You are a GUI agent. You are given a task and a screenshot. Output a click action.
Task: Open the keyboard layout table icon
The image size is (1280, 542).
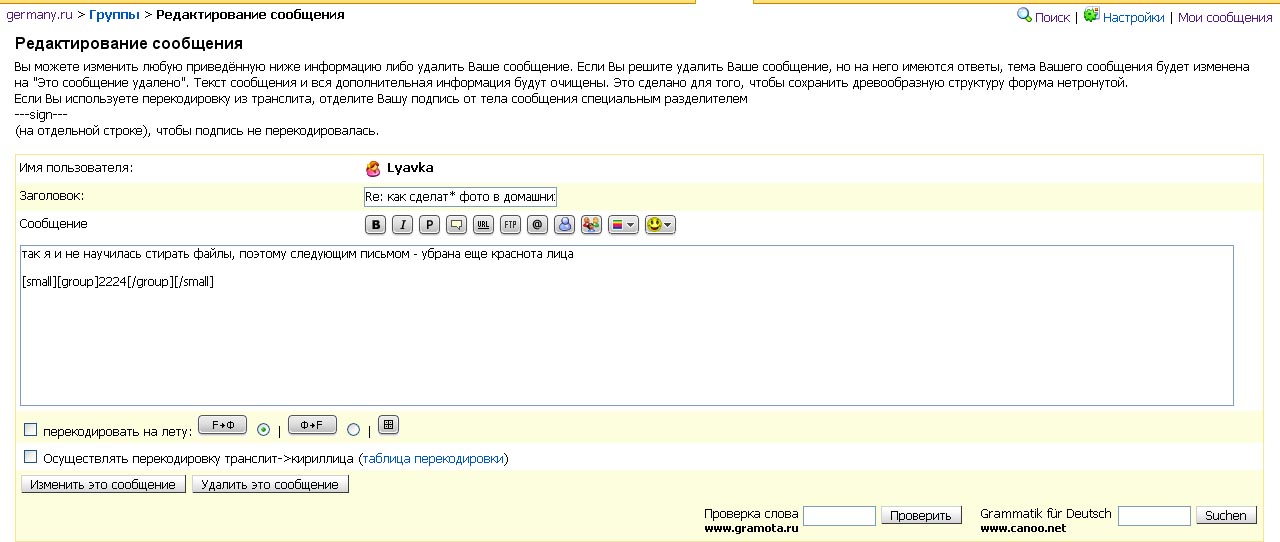pyautogui.click(x=388, y=425)
